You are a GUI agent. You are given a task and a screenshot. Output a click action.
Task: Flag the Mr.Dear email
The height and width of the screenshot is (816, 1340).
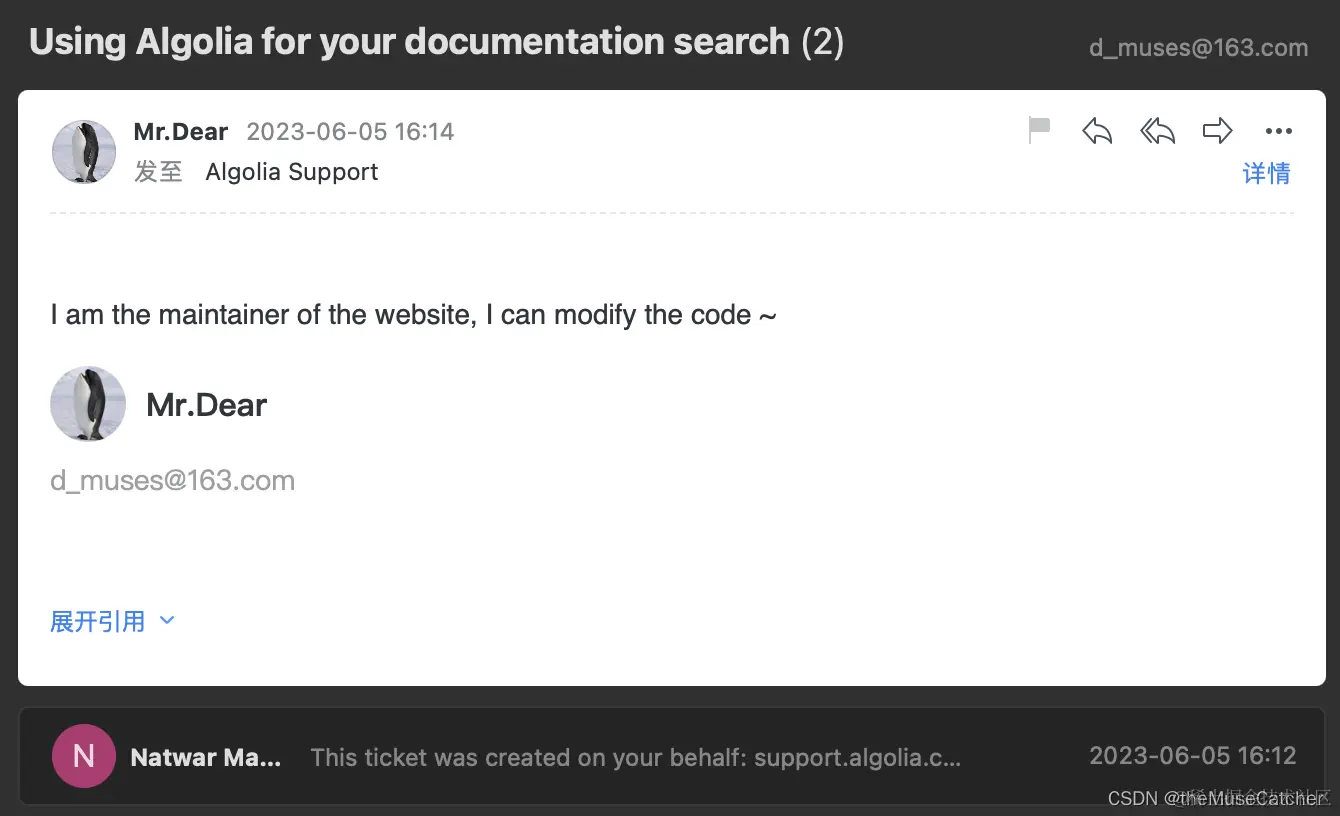1040,130
